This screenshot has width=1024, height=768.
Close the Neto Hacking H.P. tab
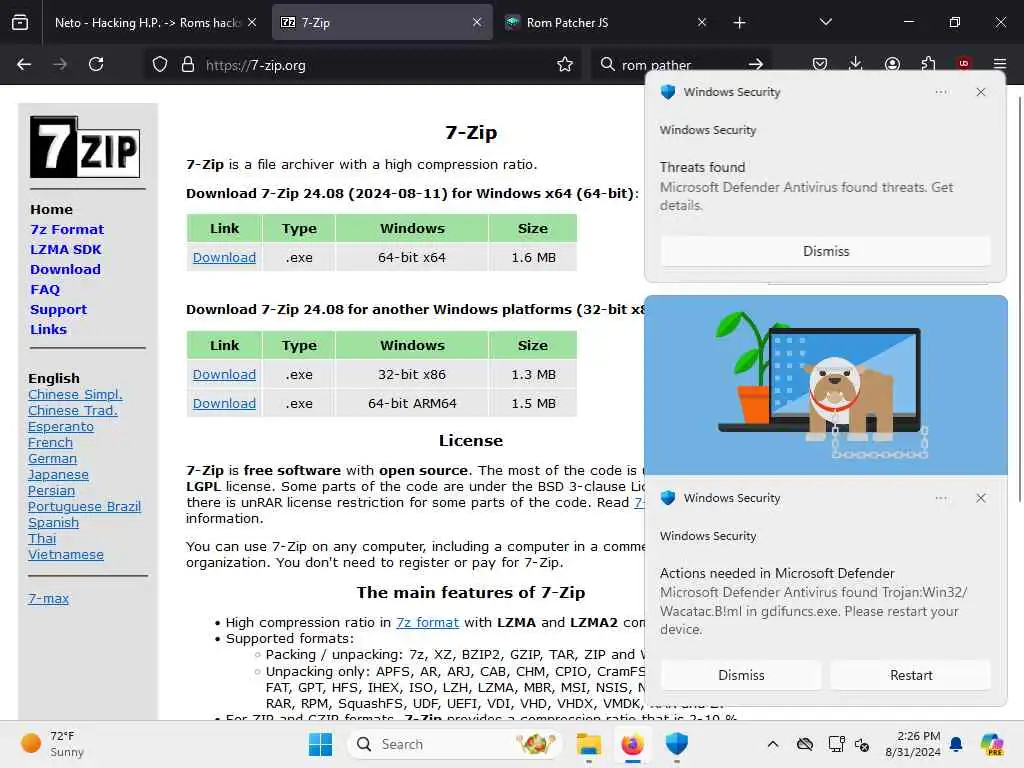252,23
